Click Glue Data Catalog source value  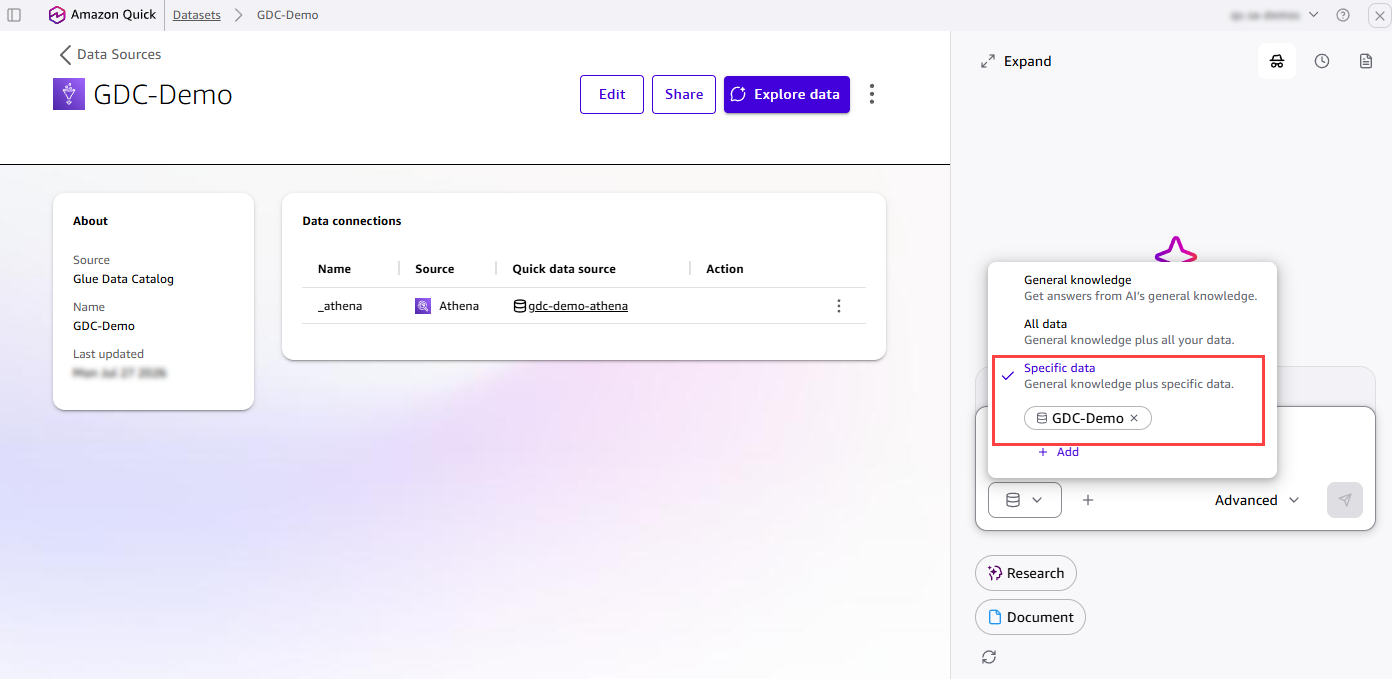(123, 279)
